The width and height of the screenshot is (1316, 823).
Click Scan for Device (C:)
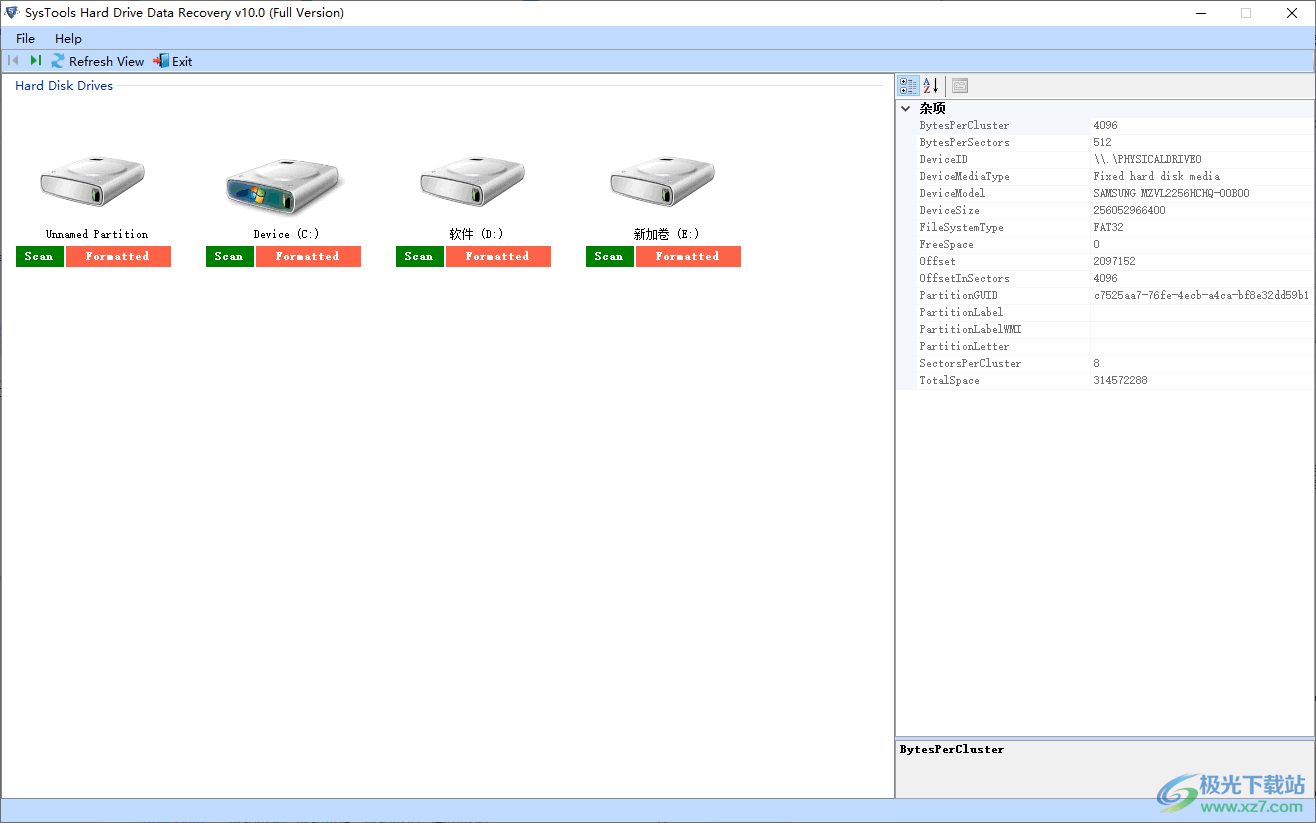click(229, 256)
